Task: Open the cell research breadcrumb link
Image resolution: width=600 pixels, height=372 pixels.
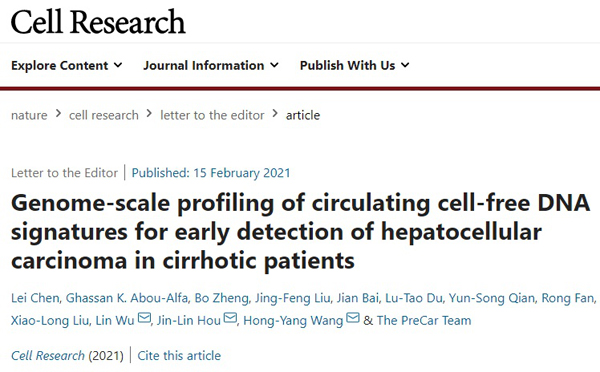Action: click(104, 115)
